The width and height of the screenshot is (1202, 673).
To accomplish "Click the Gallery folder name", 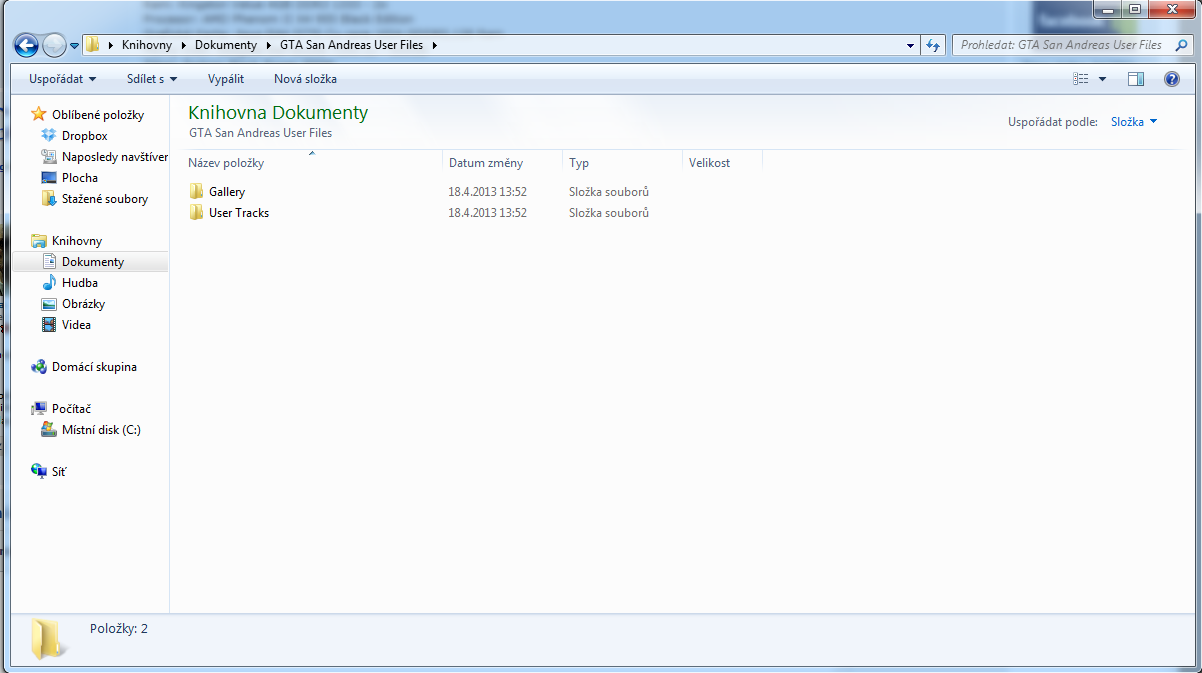I will pyautogui.click(x=227, y=191).
